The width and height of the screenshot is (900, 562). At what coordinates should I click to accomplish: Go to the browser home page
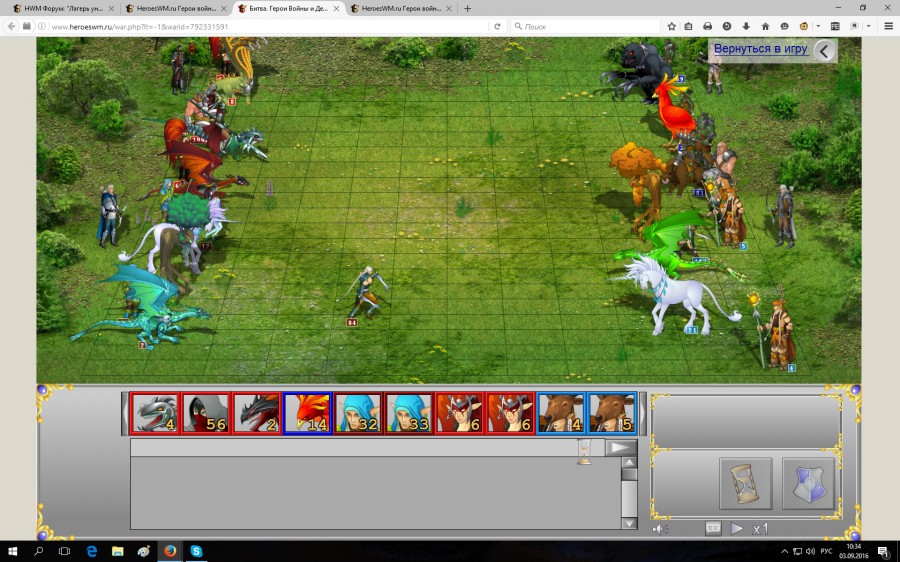coord(765,26)
